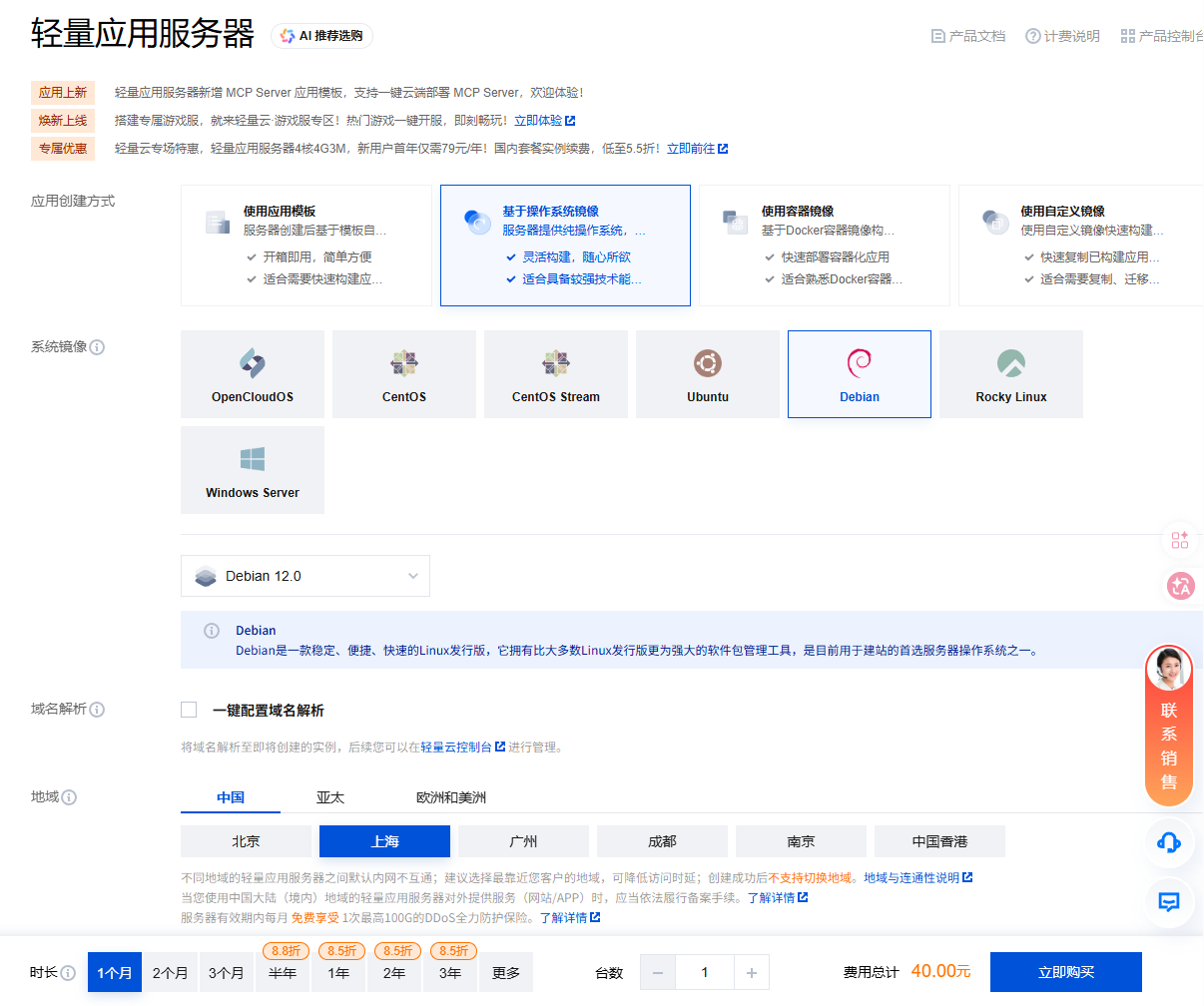The image size is (1204, 1006).
Task: Choose 半年 as the purchase duration
Action: [x=283, y=972]
